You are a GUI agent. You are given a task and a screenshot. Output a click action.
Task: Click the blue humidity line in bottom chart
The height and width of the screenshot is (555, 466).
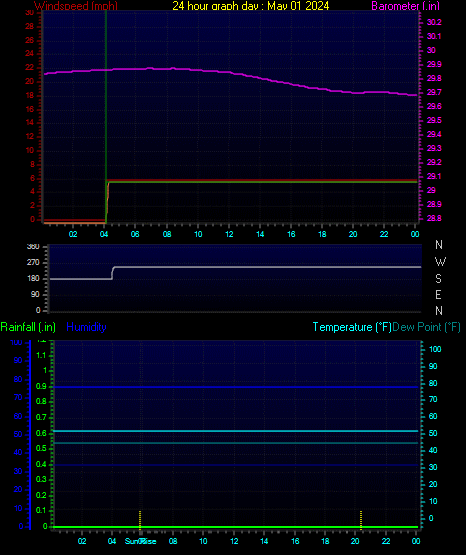point(235,387)
